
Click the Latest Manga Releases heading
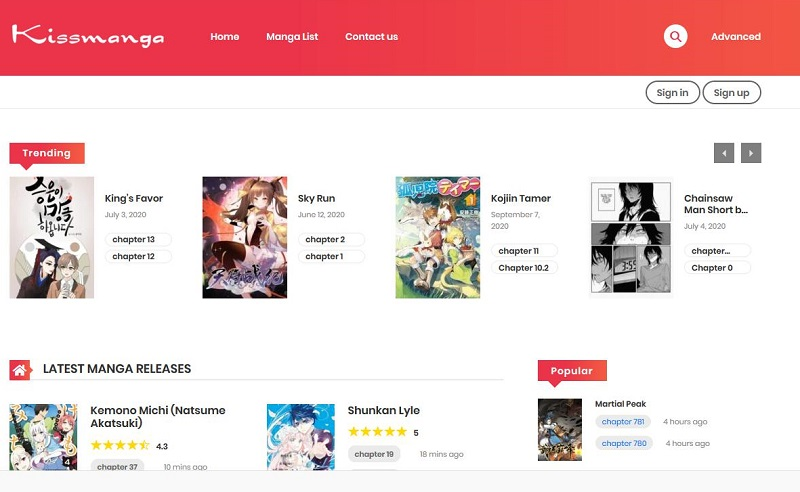[117, 368]
